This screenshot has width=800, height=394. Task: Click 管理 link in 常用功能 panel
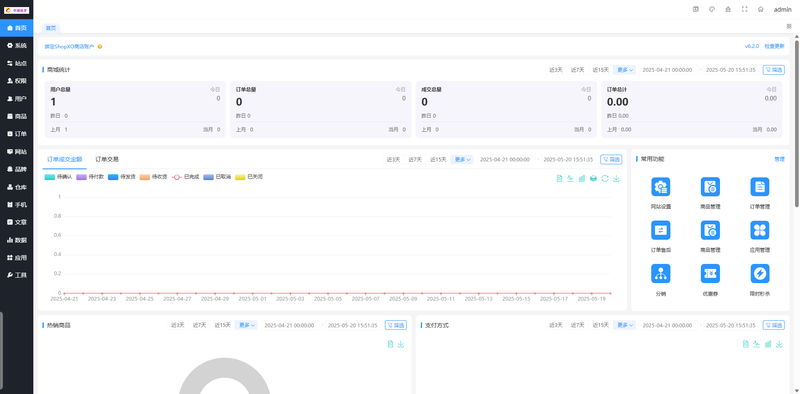(x=779, y=159)
